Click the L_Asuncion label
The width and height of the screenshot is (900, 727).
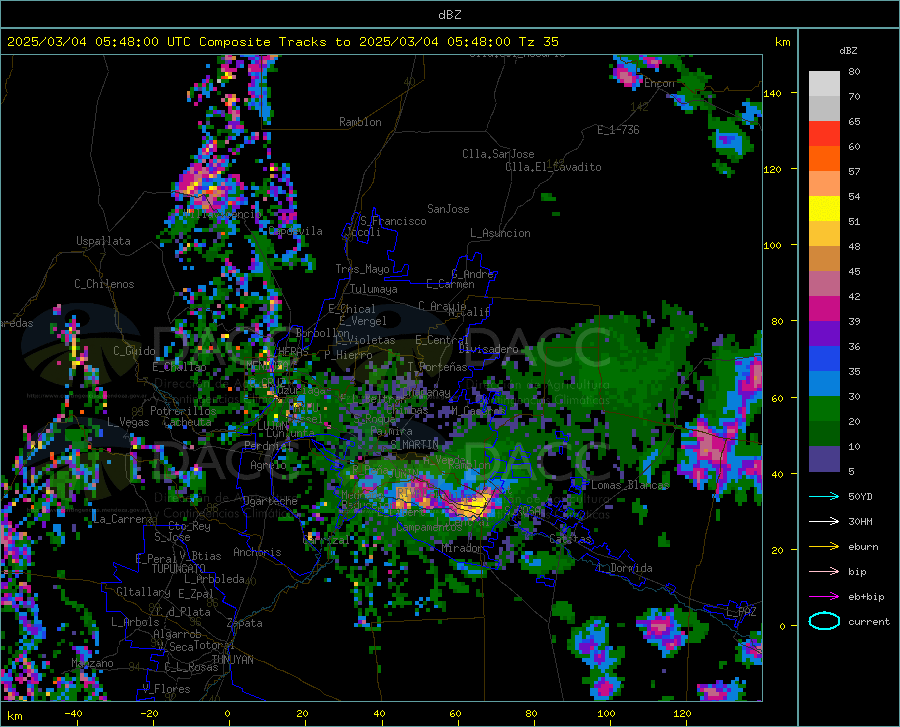click(500, 233)
